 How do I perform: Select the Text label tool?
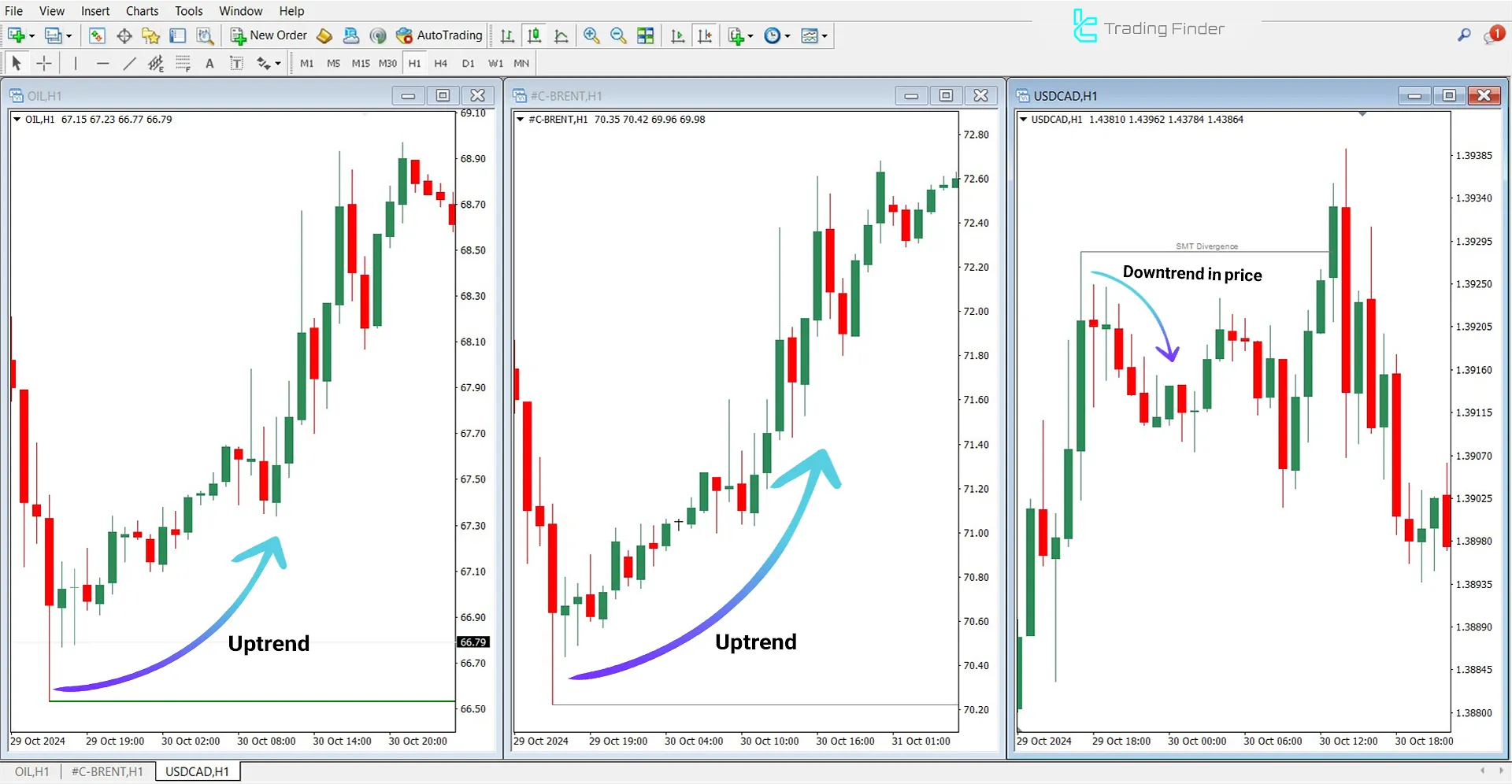tap(236, 63)
